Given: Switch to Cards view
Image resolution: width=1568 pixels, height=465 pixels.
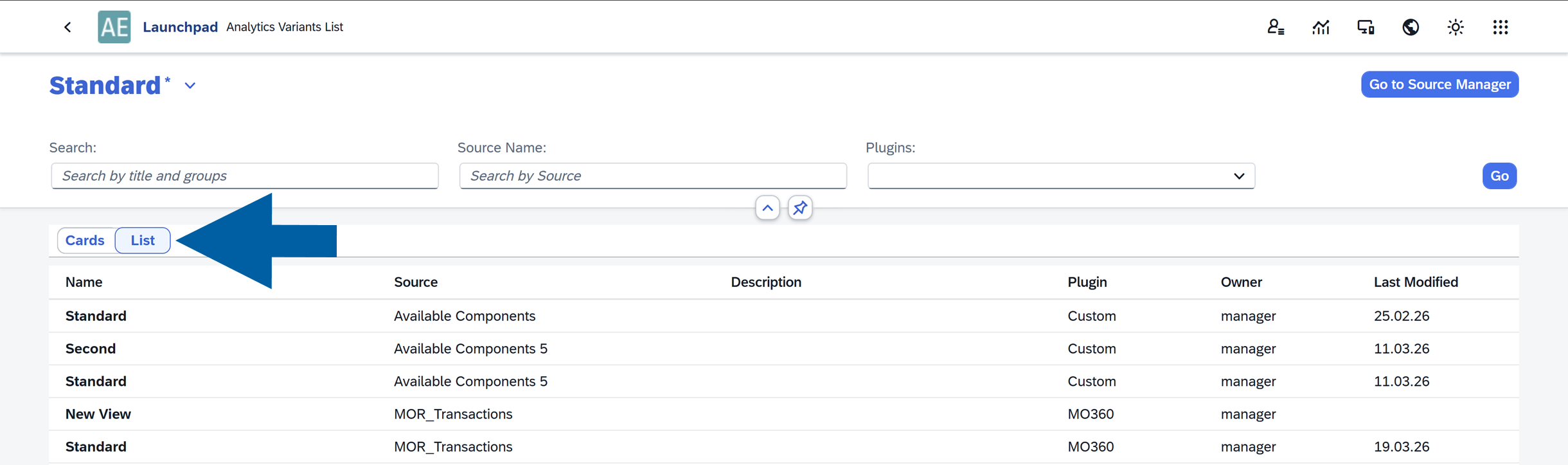Looking at the screenshot, I should pyautogui.click(x=85, y=240).
